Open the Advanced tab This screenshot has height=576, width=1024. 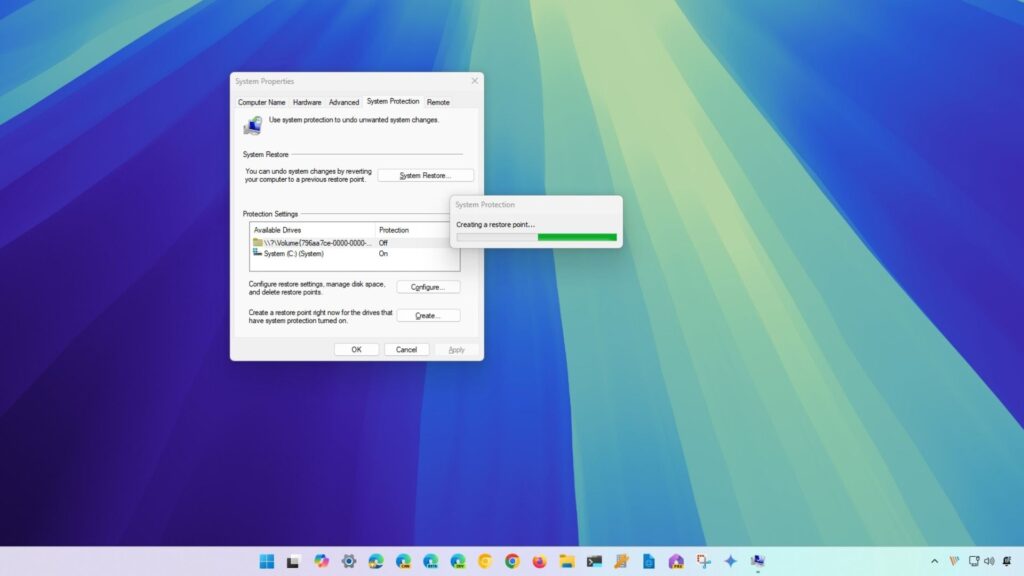(344, 102)
